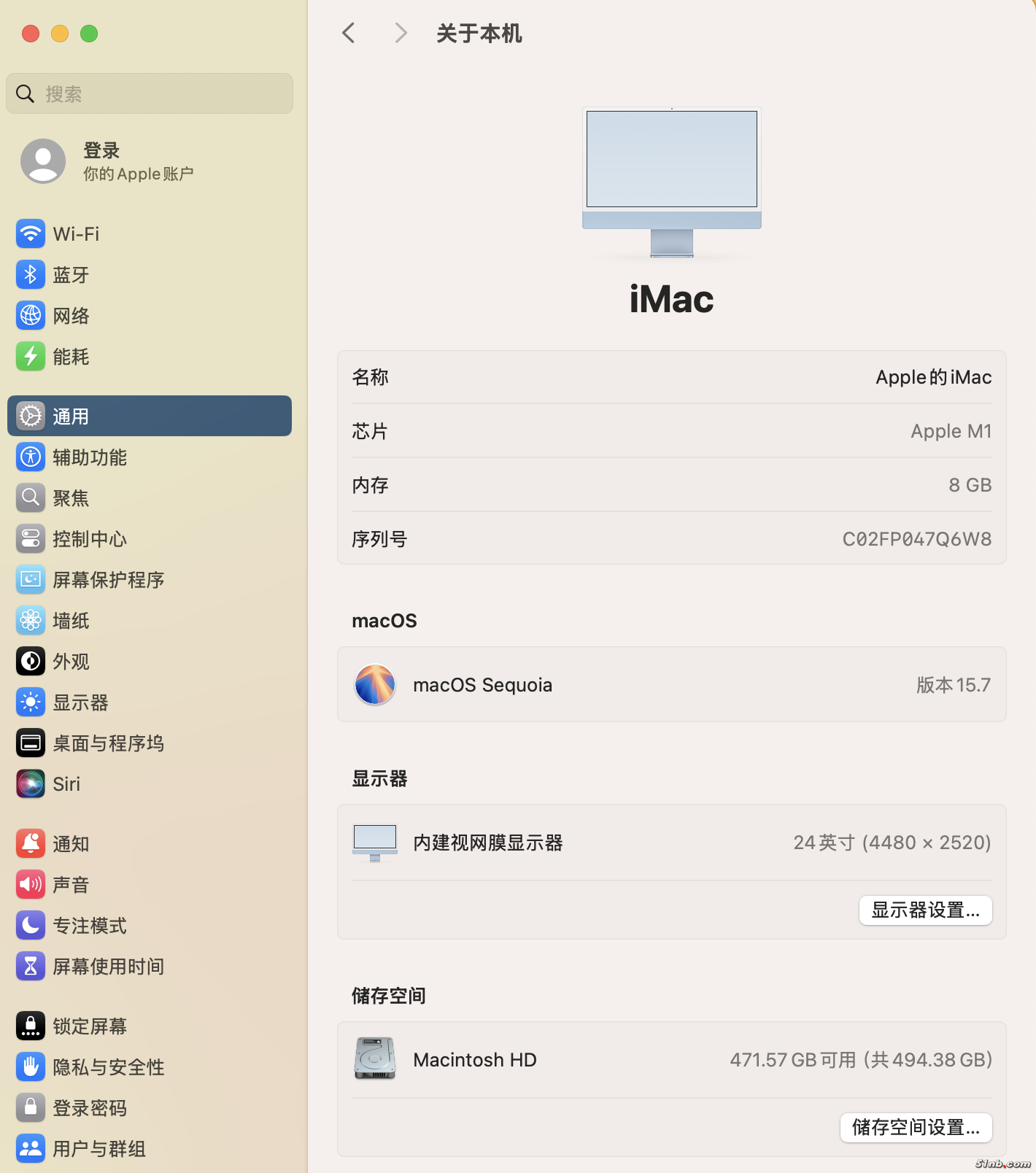Open Control Center (控制中心) sidebar item
This screenshot has width=1036, height=1173.
pos(90,539)
